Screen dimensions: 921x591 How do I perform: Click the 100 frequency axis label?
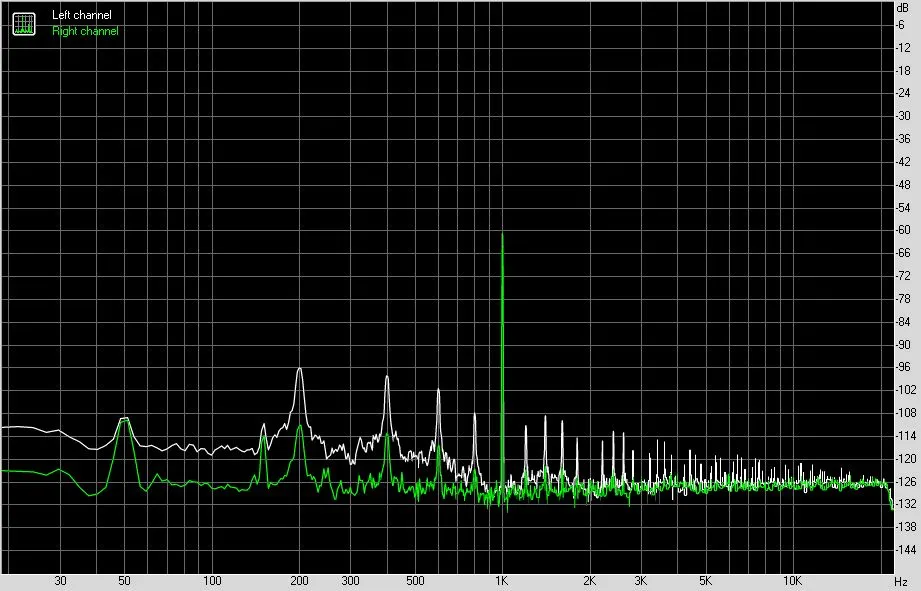212,581
